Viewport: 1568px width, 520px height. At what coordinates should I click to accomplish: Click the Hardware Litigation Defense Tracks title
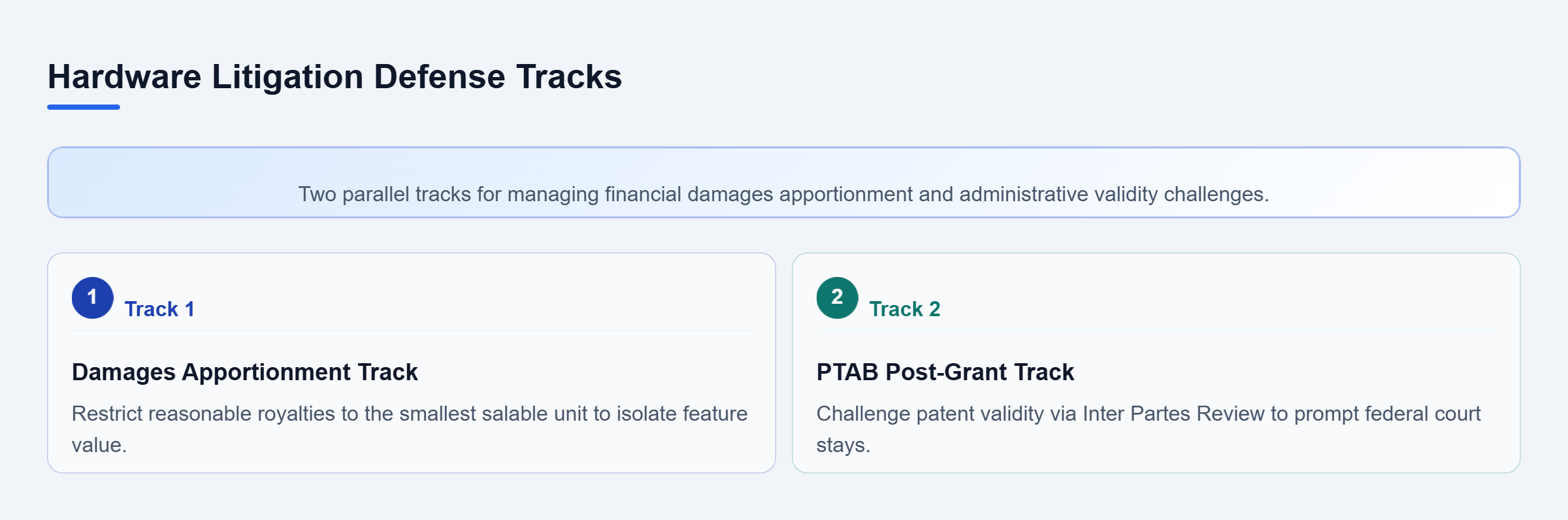[x=335, y=76]
